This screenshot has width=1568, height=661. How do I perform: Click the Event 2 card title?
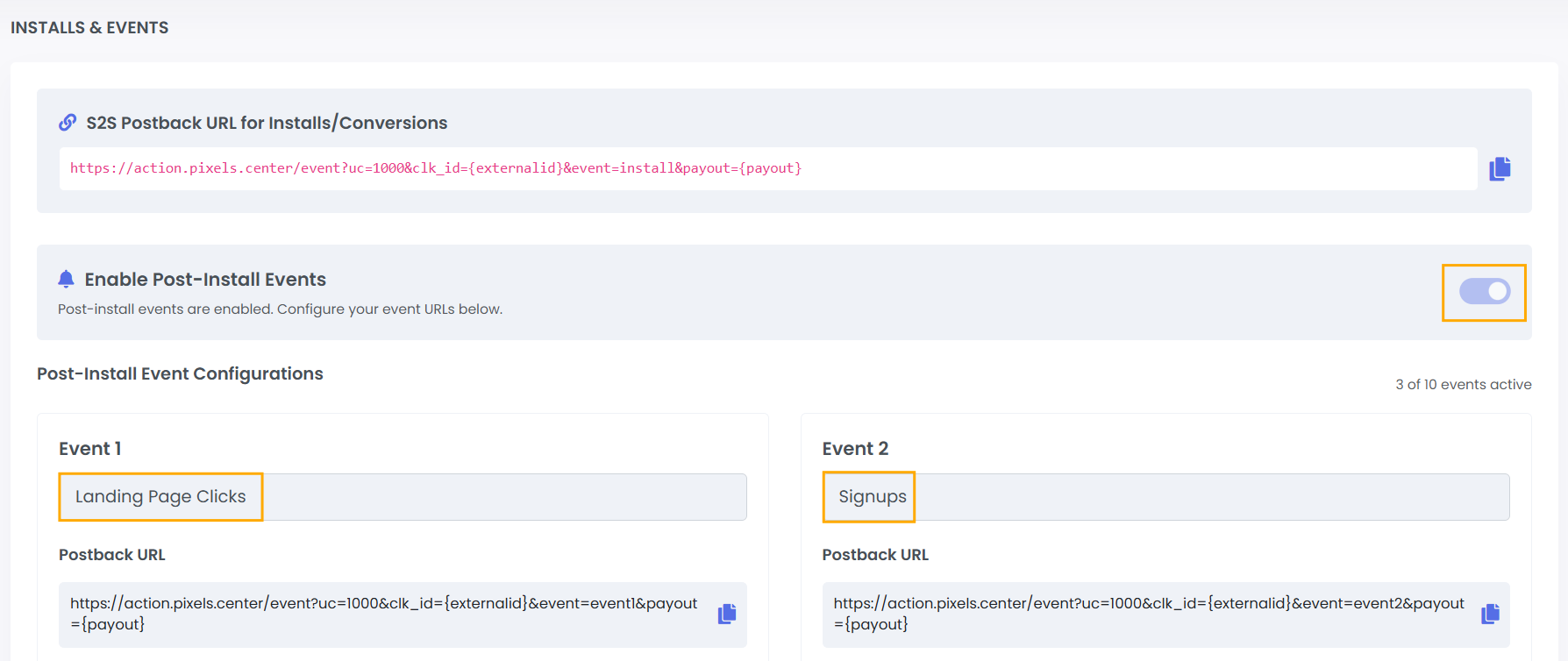(855, 449)
